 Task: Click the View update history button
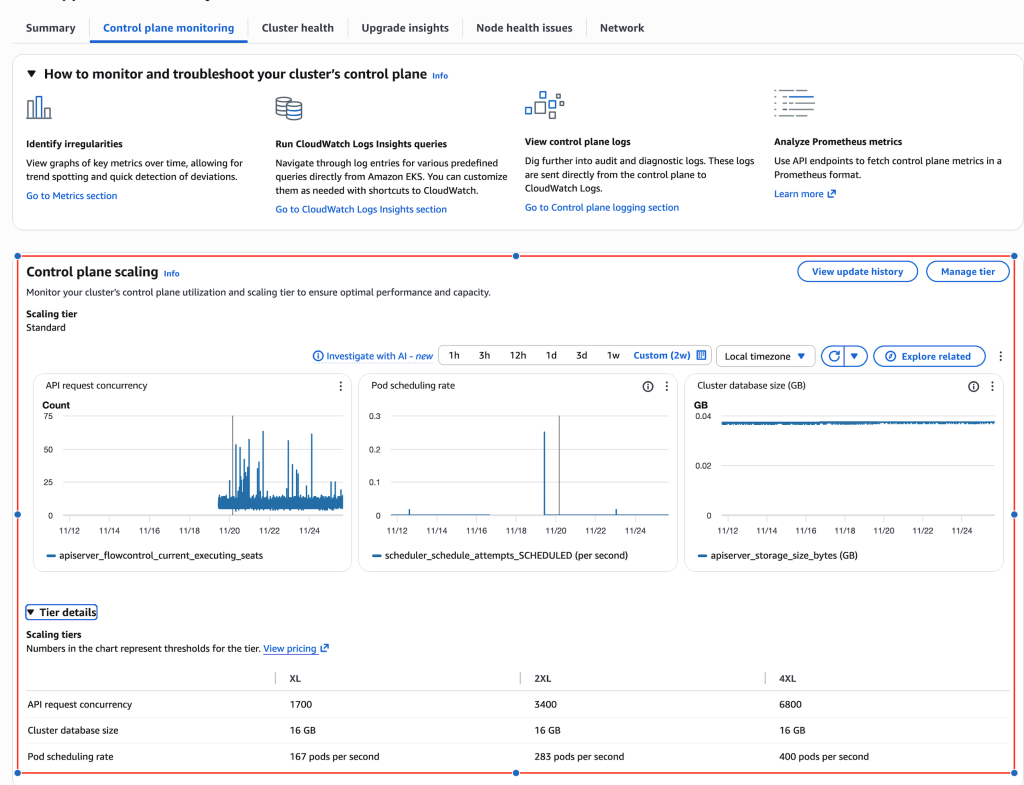(x=857, y=271)
